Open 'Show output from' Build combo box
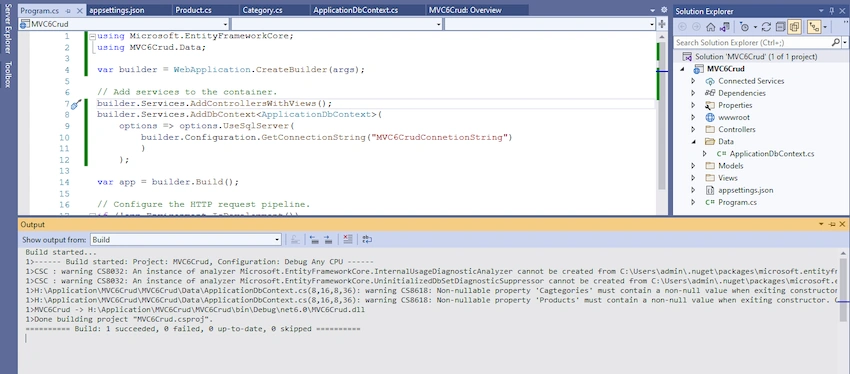Screen dimensions: 850x374 [185, 239]
